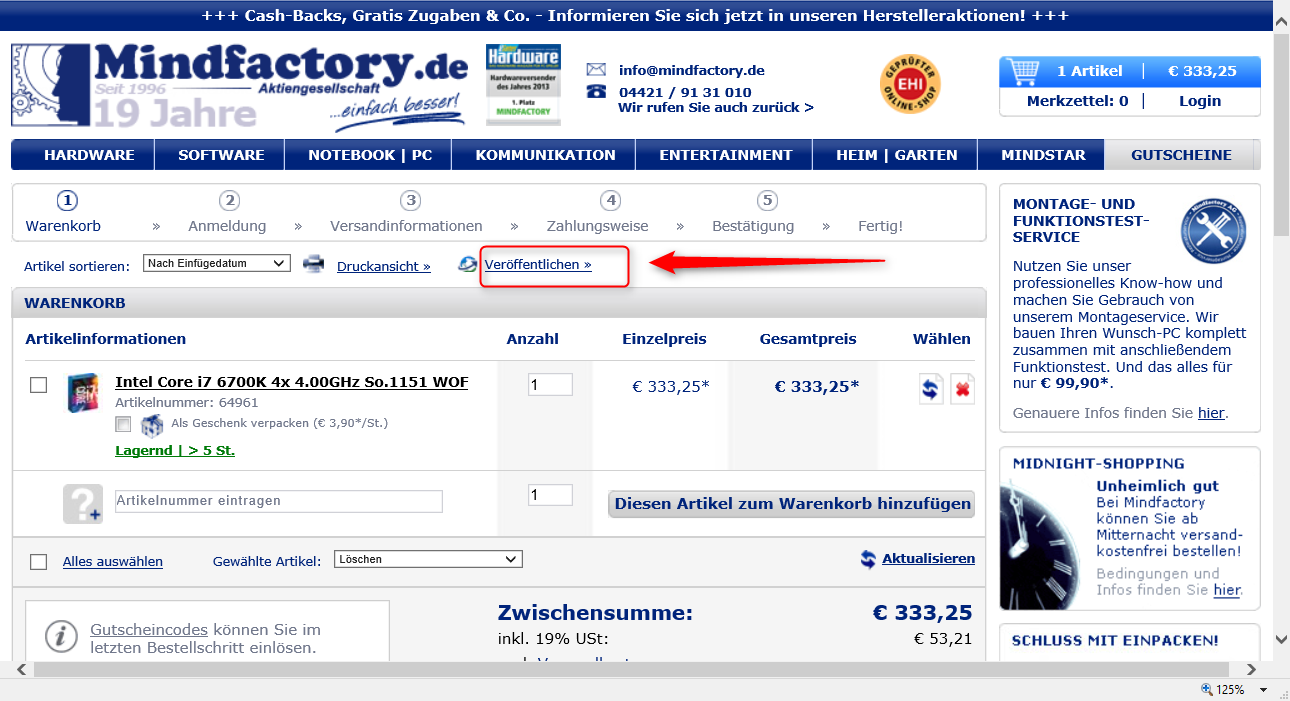This screenshot has height=701, width=1290.
Task: Click the info icon by Gutscheincodes
Action: click(x=62, y=636)
